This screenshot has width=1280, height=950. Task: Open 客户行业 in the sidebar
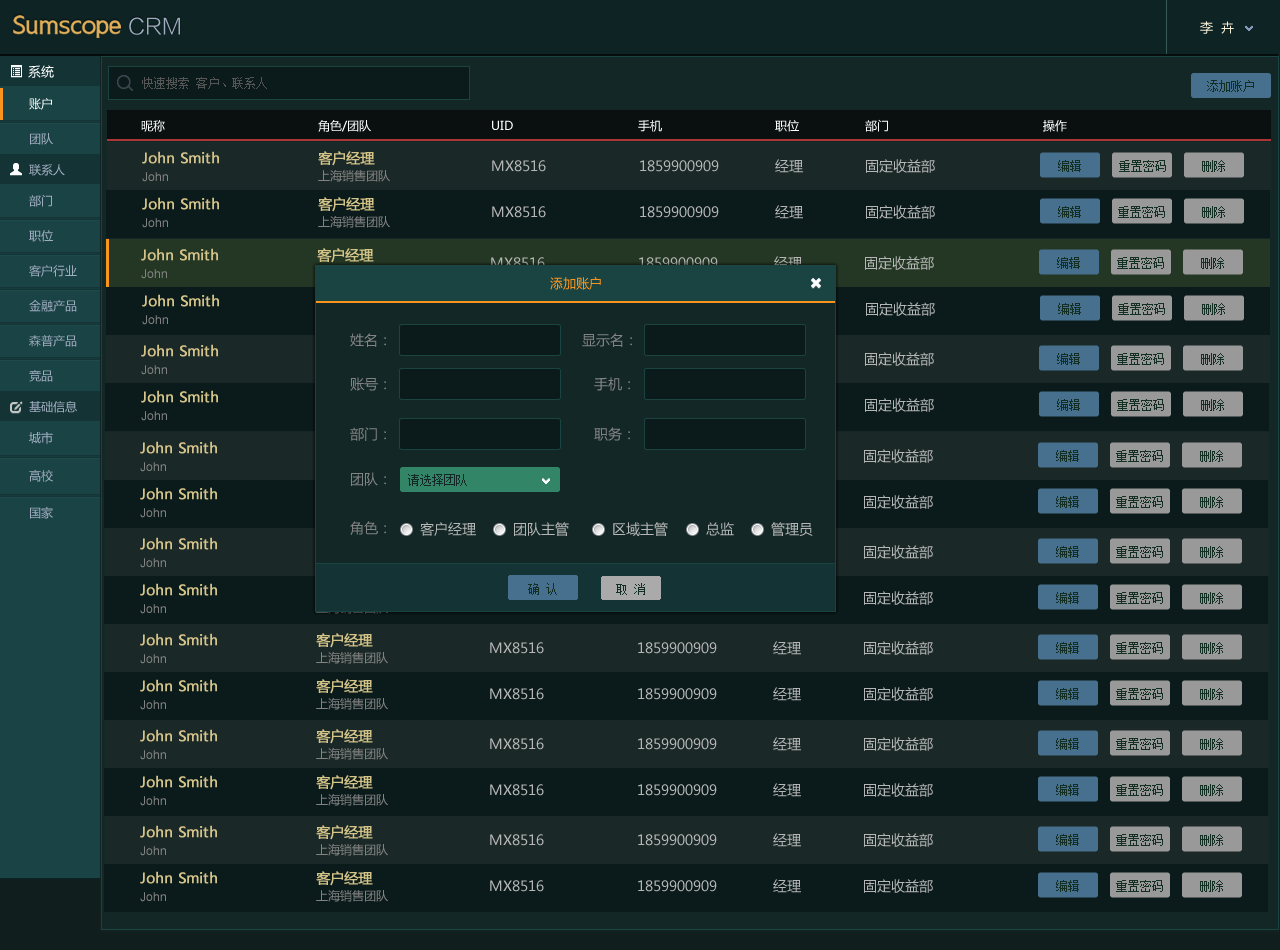(x=50, y=271)
